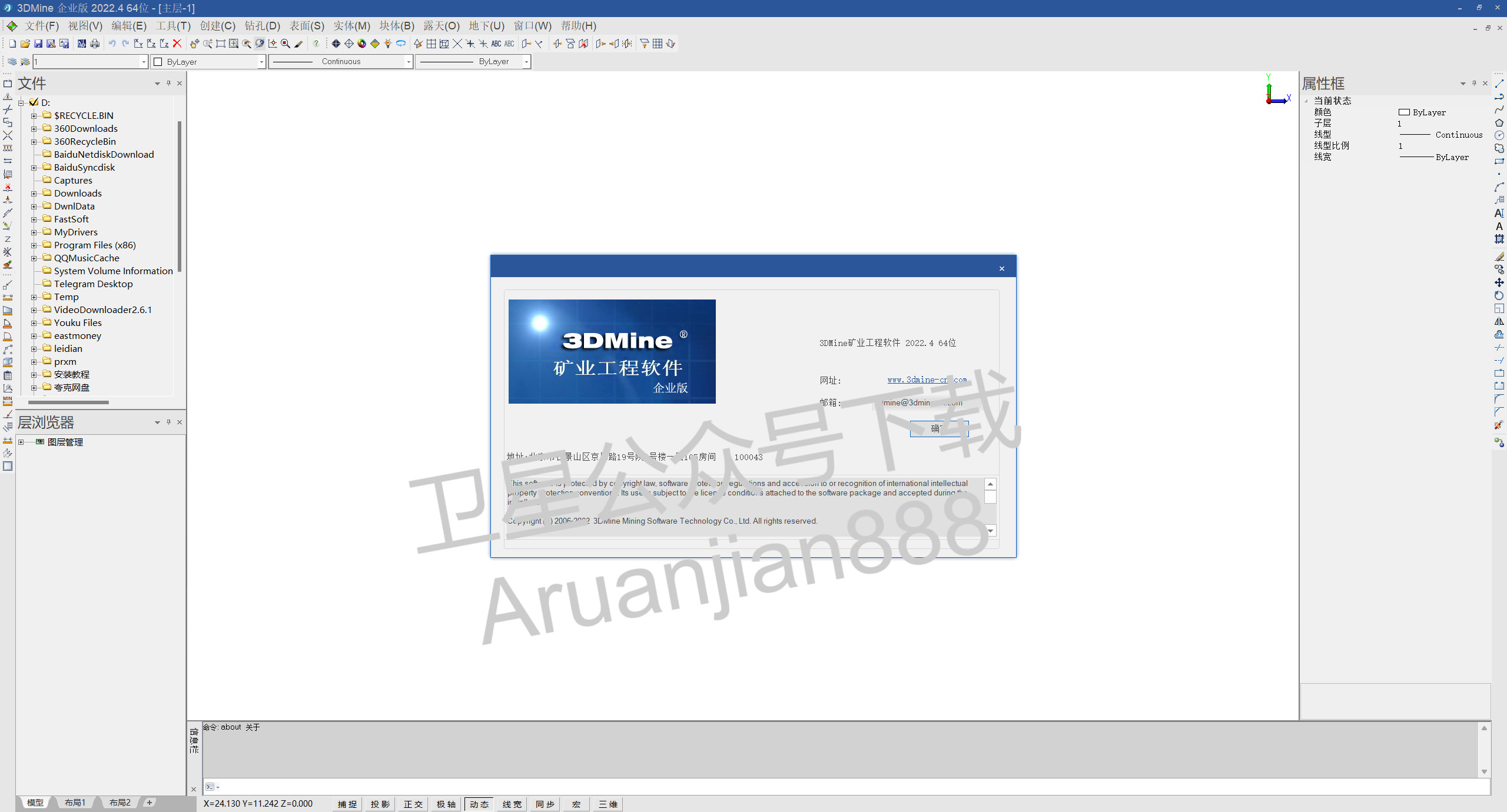This screenshot has height=812, width=1507.
Task: Open the 文件(F) menu
Action: [x=42, y=26]
